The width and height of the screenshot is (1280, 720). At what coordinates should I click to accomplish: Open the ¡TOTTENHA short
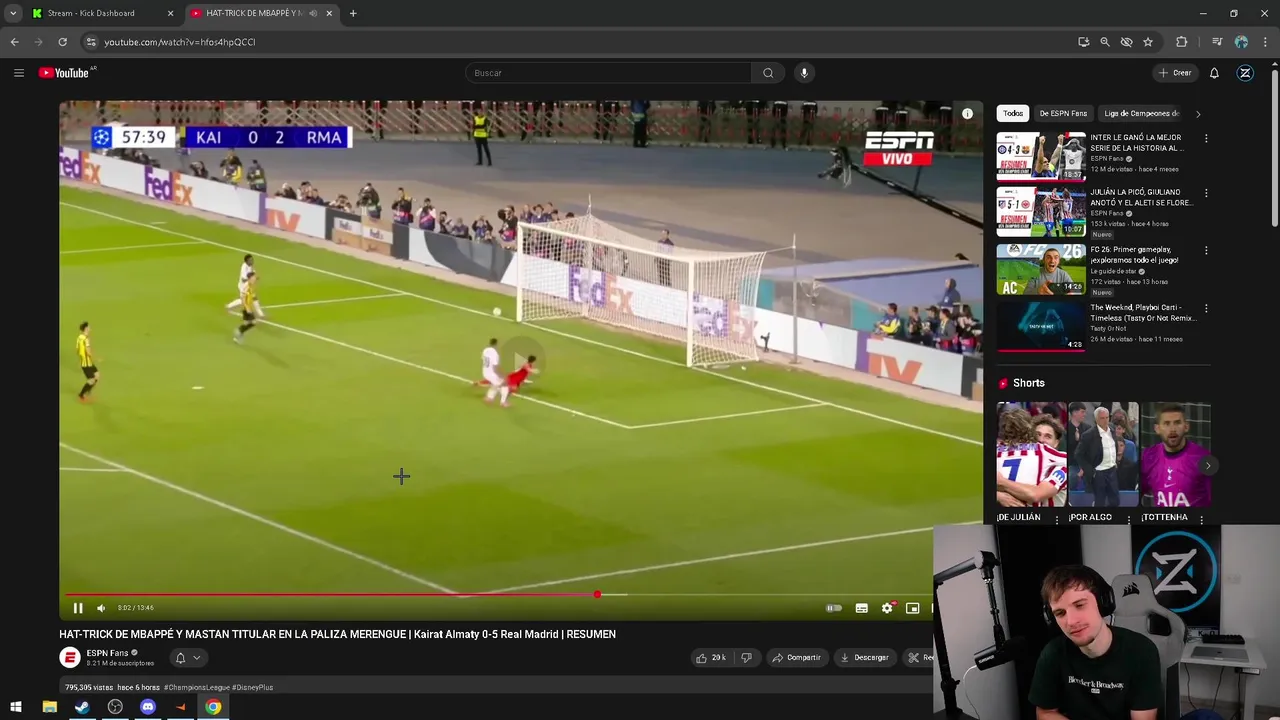pyautogui.click(x=1175, y=455)
